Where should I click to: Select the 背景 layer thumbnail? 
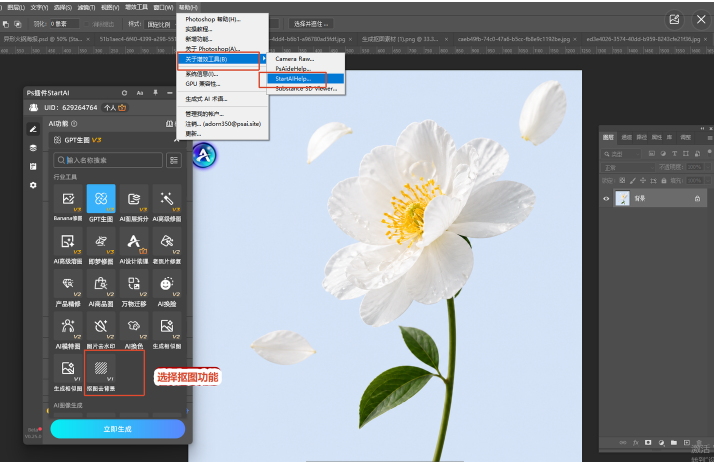pyautogui.click(x=622, y=198)
